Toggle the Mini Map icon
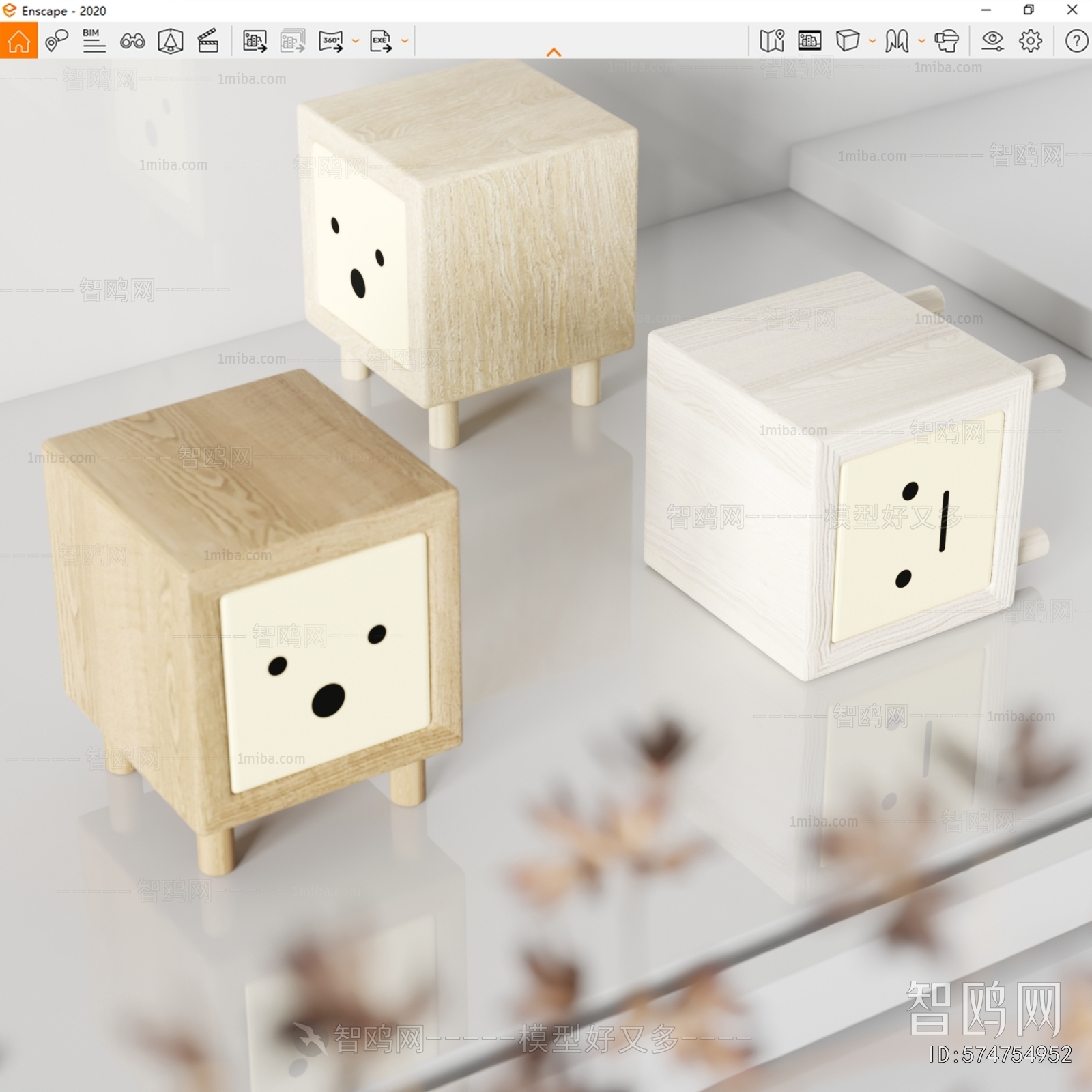The width and height of the screenshot is (1092, 1092). tap(772, 41)
